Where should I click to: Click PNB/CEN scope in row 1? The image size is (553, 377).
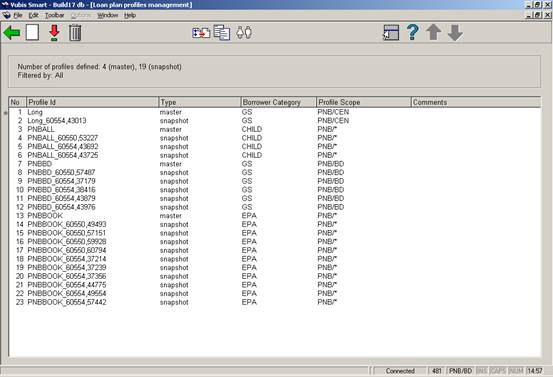pyautogui.click(x=333, y=112)
